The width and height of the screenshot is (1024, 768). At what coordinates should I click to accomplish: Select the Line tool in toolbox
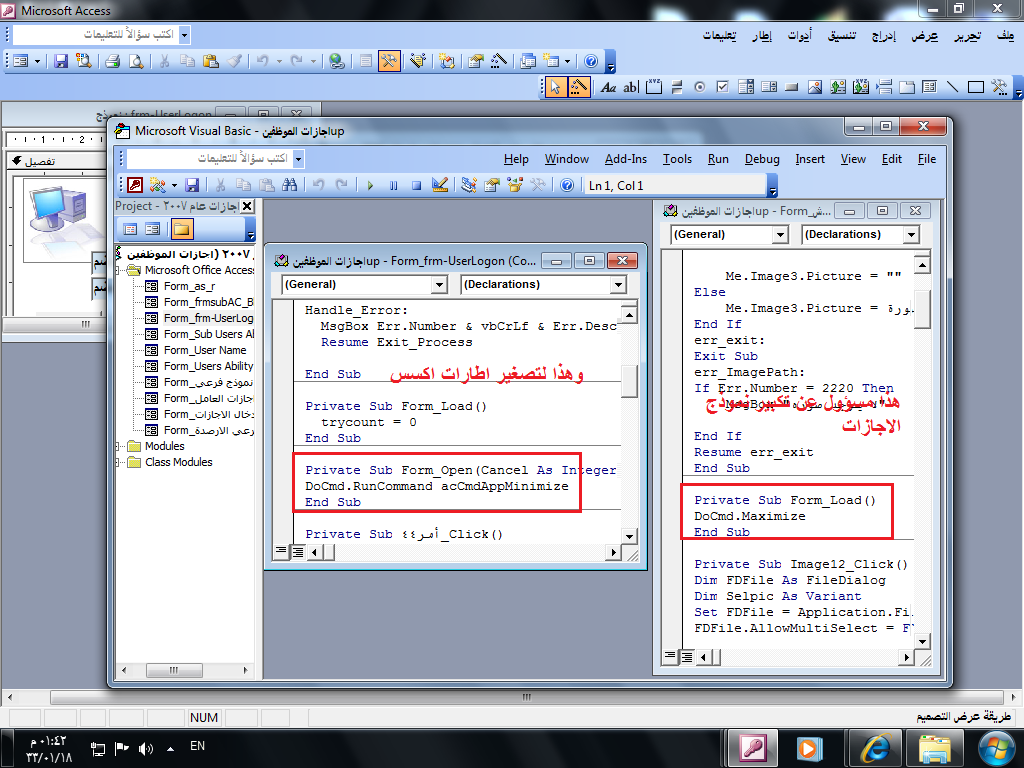[x=953, y=87]
